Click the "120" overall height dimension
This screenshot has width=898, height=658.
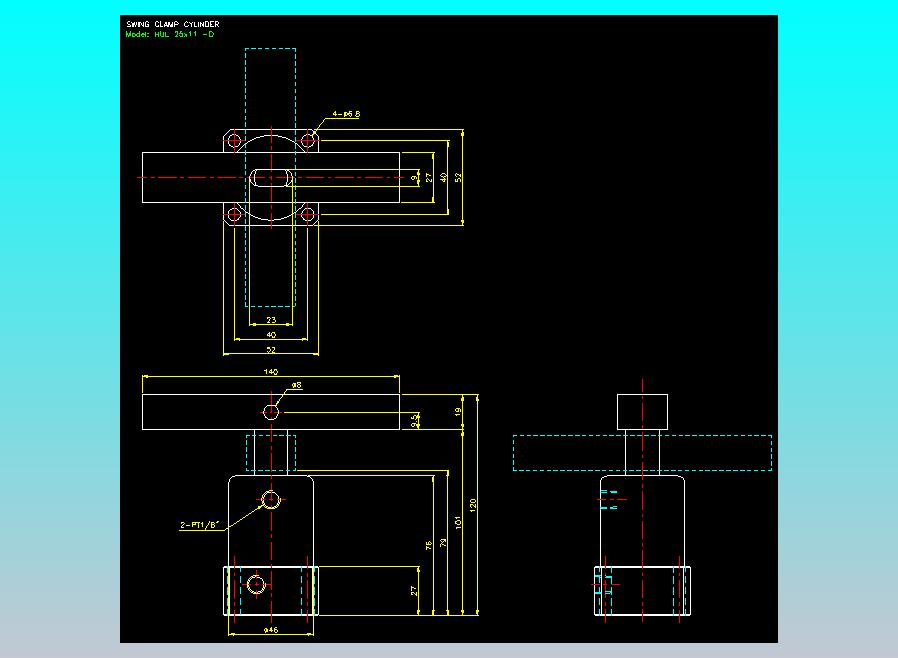pyautogui.click(x=473, y=505)
